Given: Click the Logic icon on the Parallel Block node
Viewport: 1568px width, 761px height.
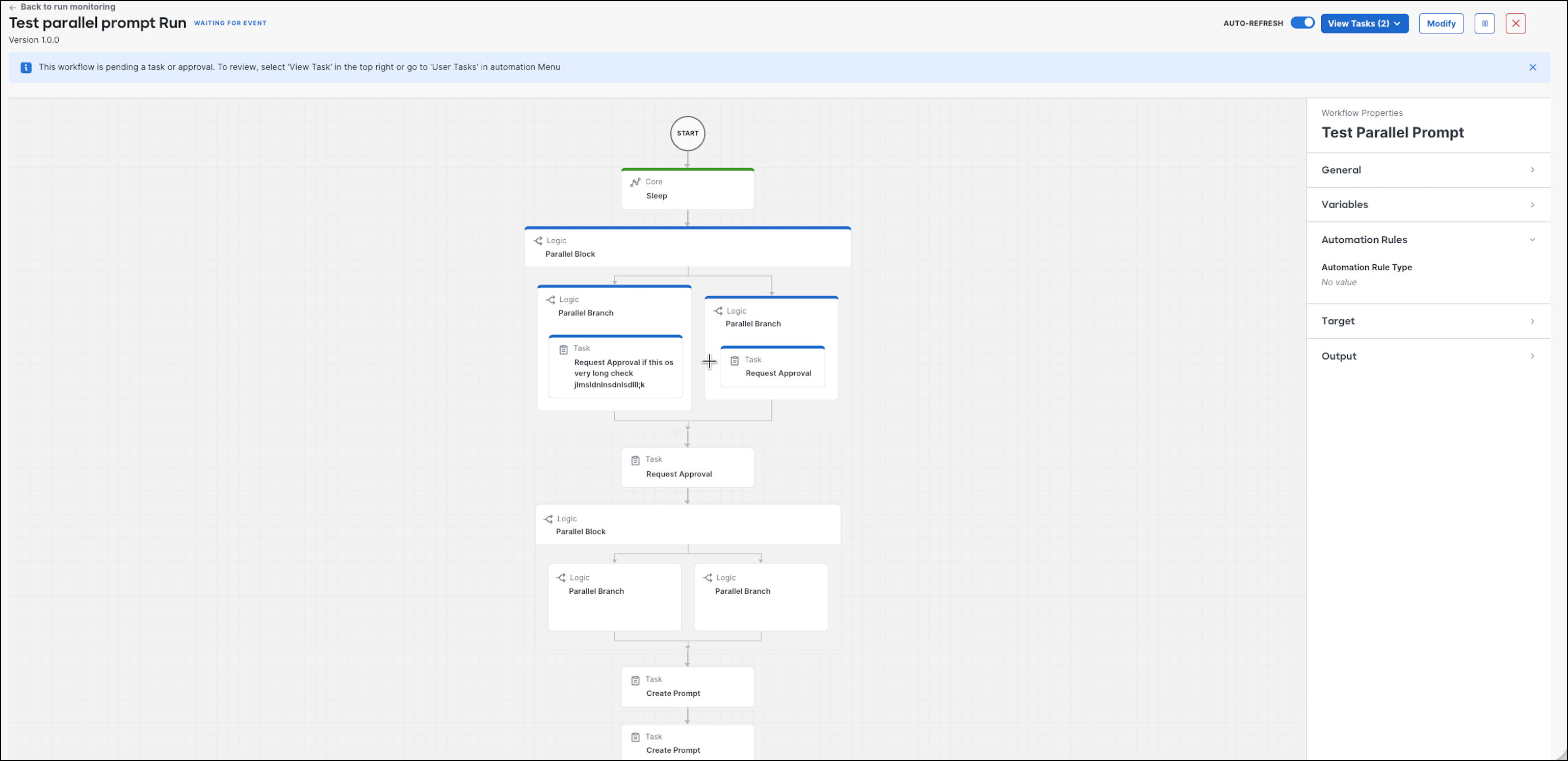Looking at the screenshot, I should point(538,240).
